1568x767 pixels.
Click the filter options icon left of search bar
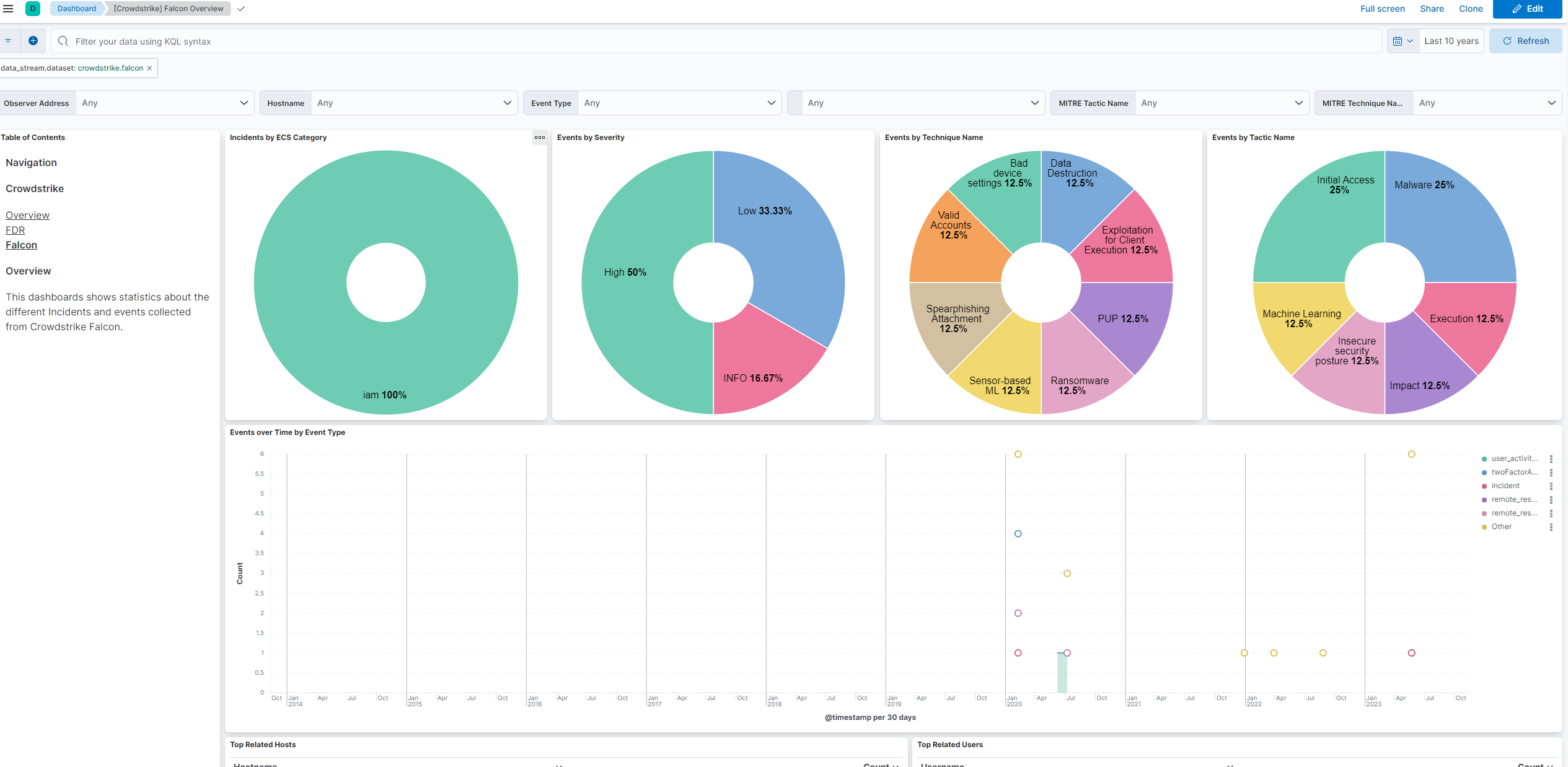8,40
